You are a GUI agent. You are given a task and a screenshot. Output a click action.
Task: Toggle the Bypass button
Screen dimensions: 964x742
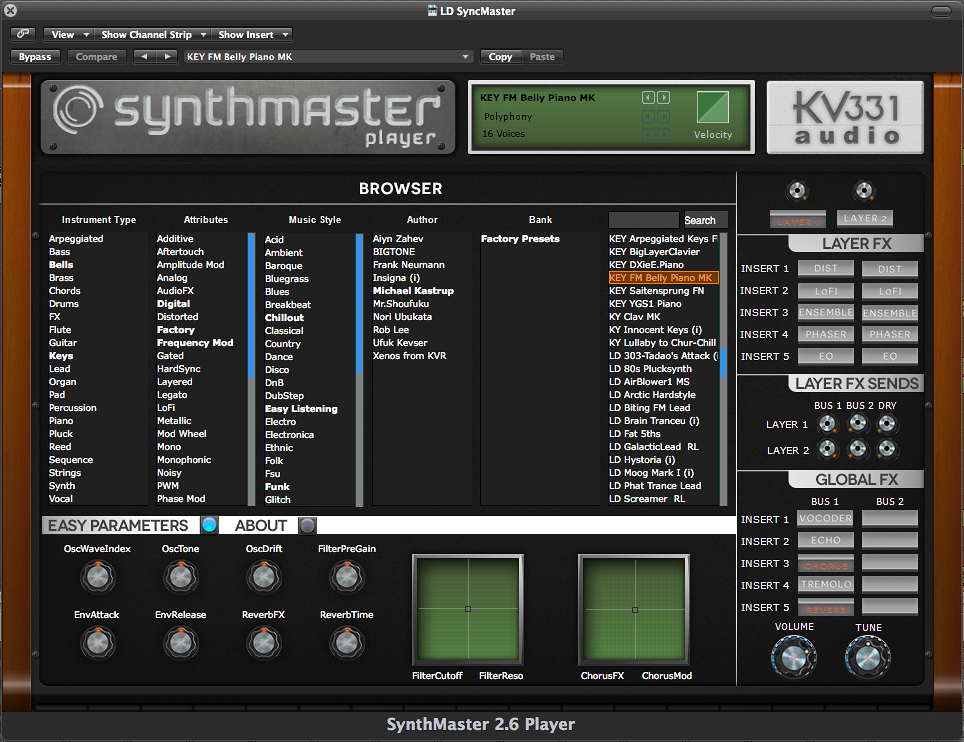35,57
